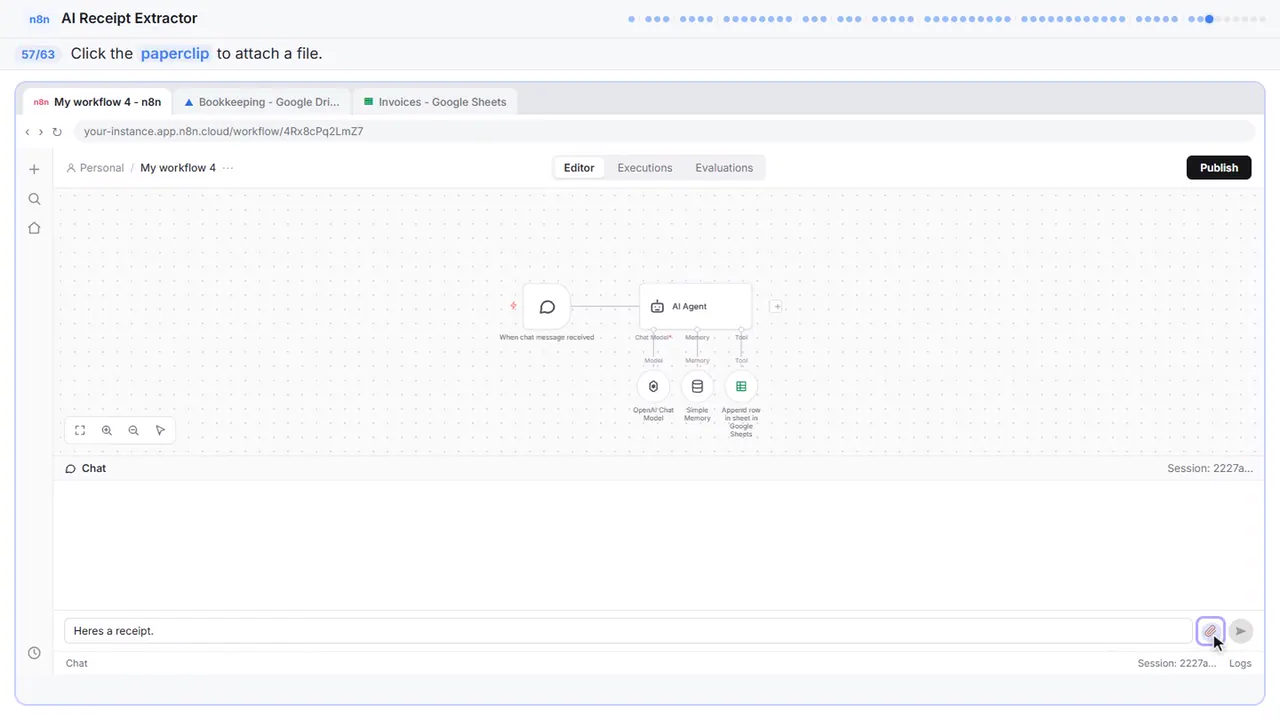Click the Personal breadcrumb link
The height and width of the screenshot is (720, 1280).
pyautogui.click(x=95, y=168)
